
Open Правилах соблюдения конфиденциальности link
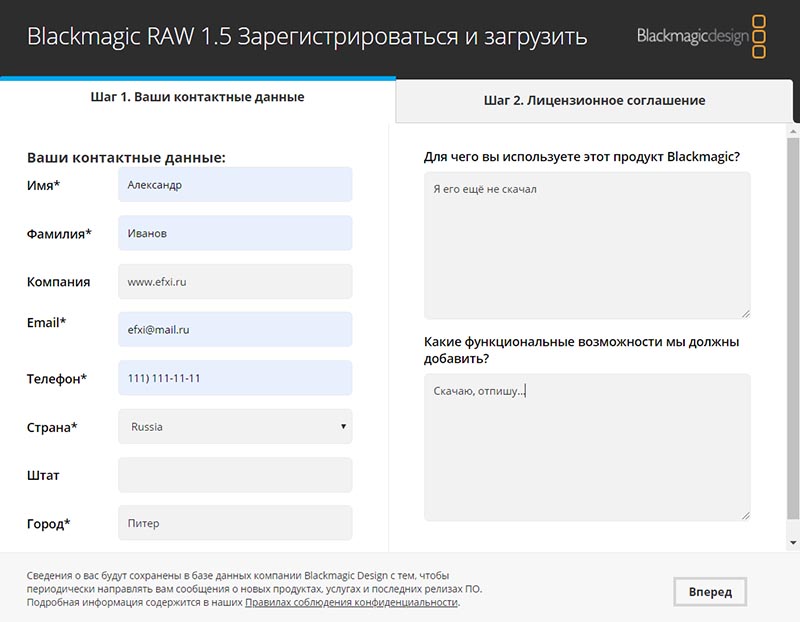352,603
